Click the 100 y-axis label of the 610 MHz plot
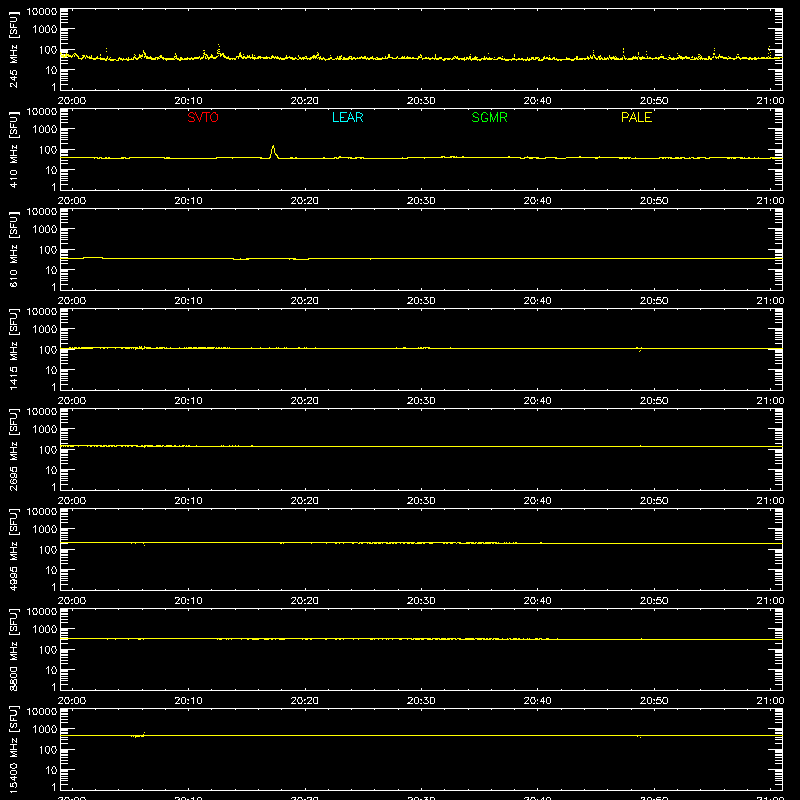The width and height of the screenshot is (800, 800). [48, 250]
